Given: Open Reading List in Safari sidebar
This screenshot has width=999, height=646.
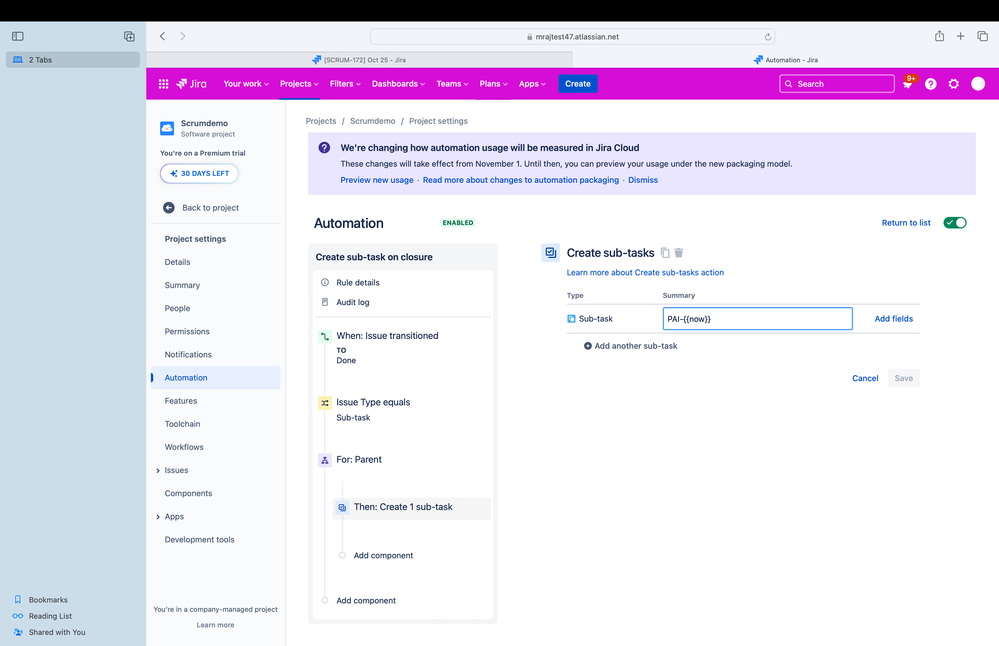Looking at the screenshot, I should point(50,616).
